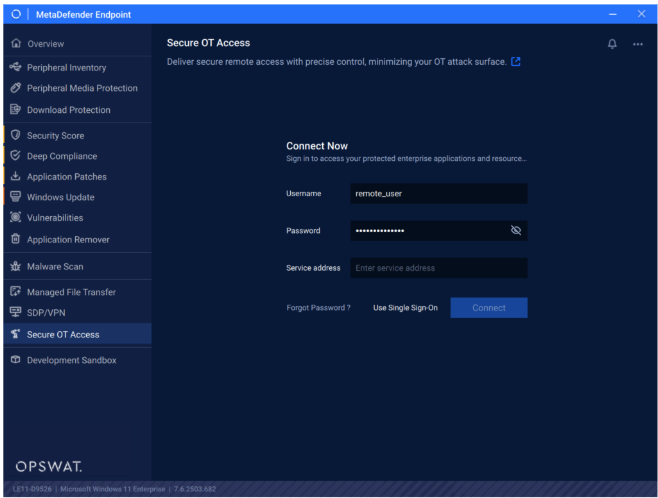
Task: Click Use Single Sign-On
Action: point(405,308)
